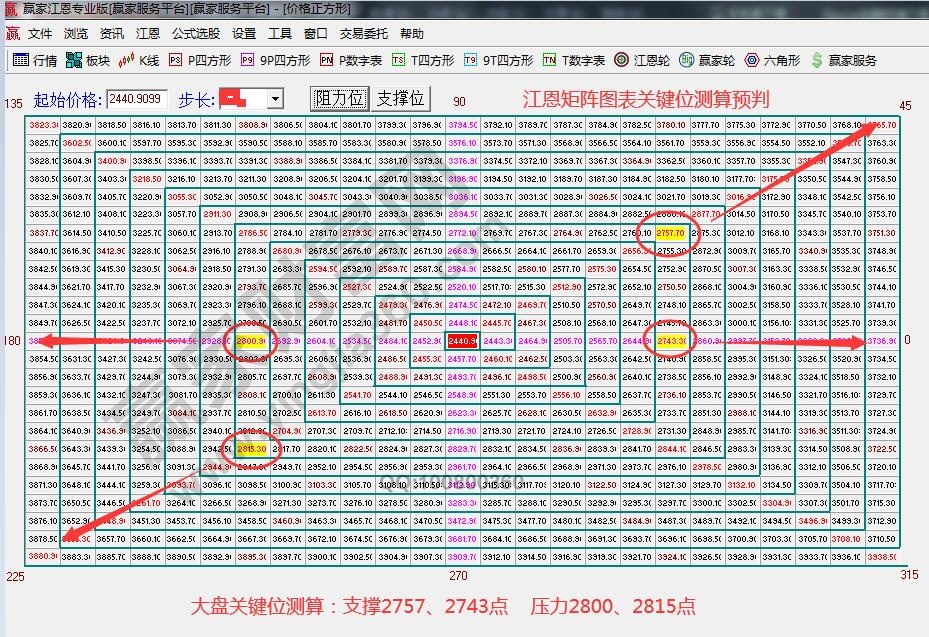Open the 江恩 menu

(x=148, y=33)
